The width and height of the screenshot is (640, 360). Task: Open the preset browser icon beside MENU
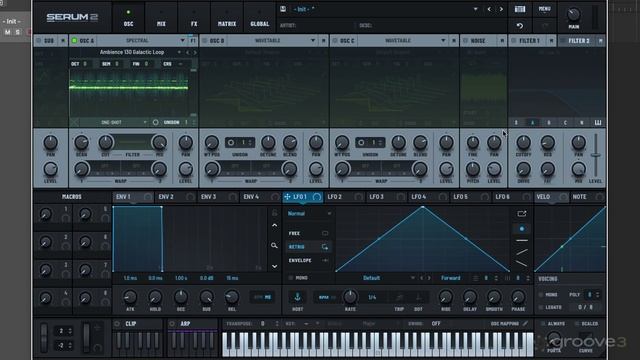[x=520, y=9]
